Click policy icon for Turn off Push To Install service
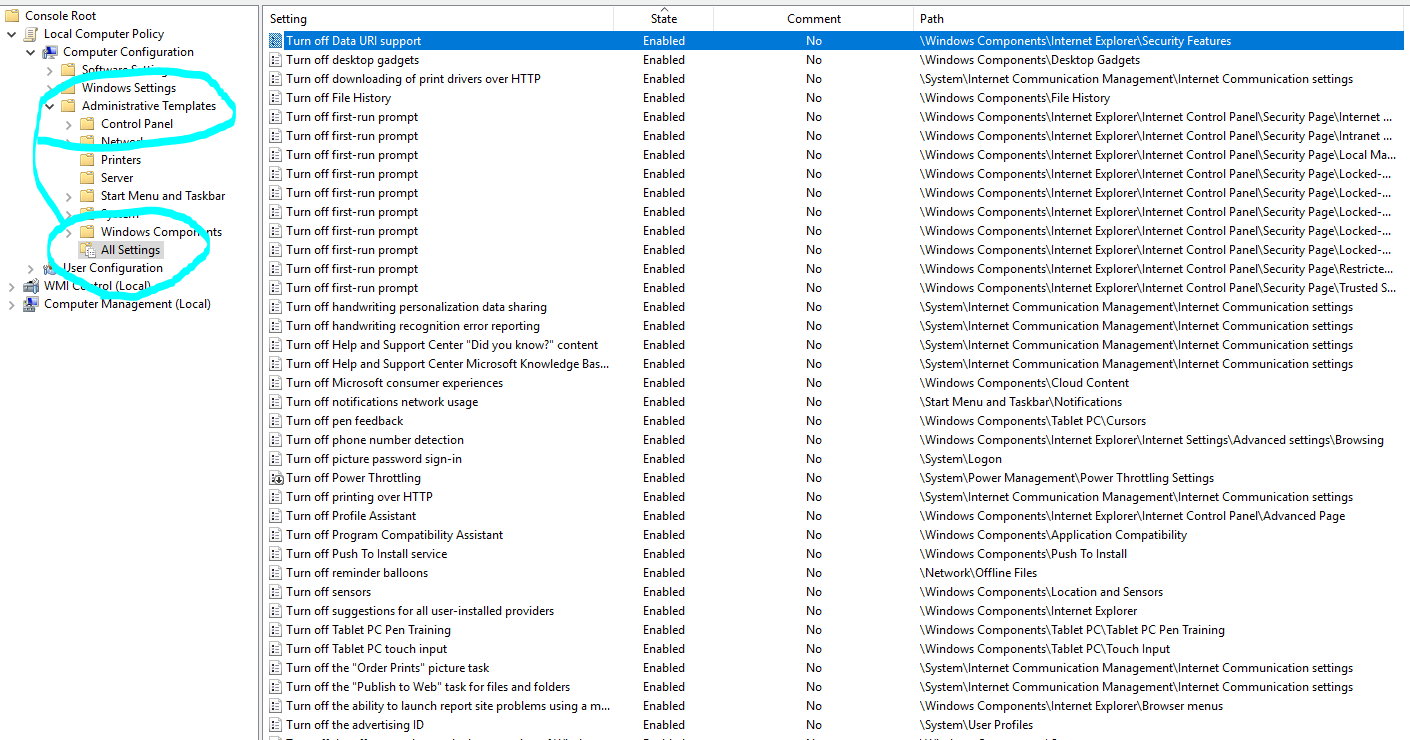This screenshot has height=740, width=1410. [x=277, y=554]
